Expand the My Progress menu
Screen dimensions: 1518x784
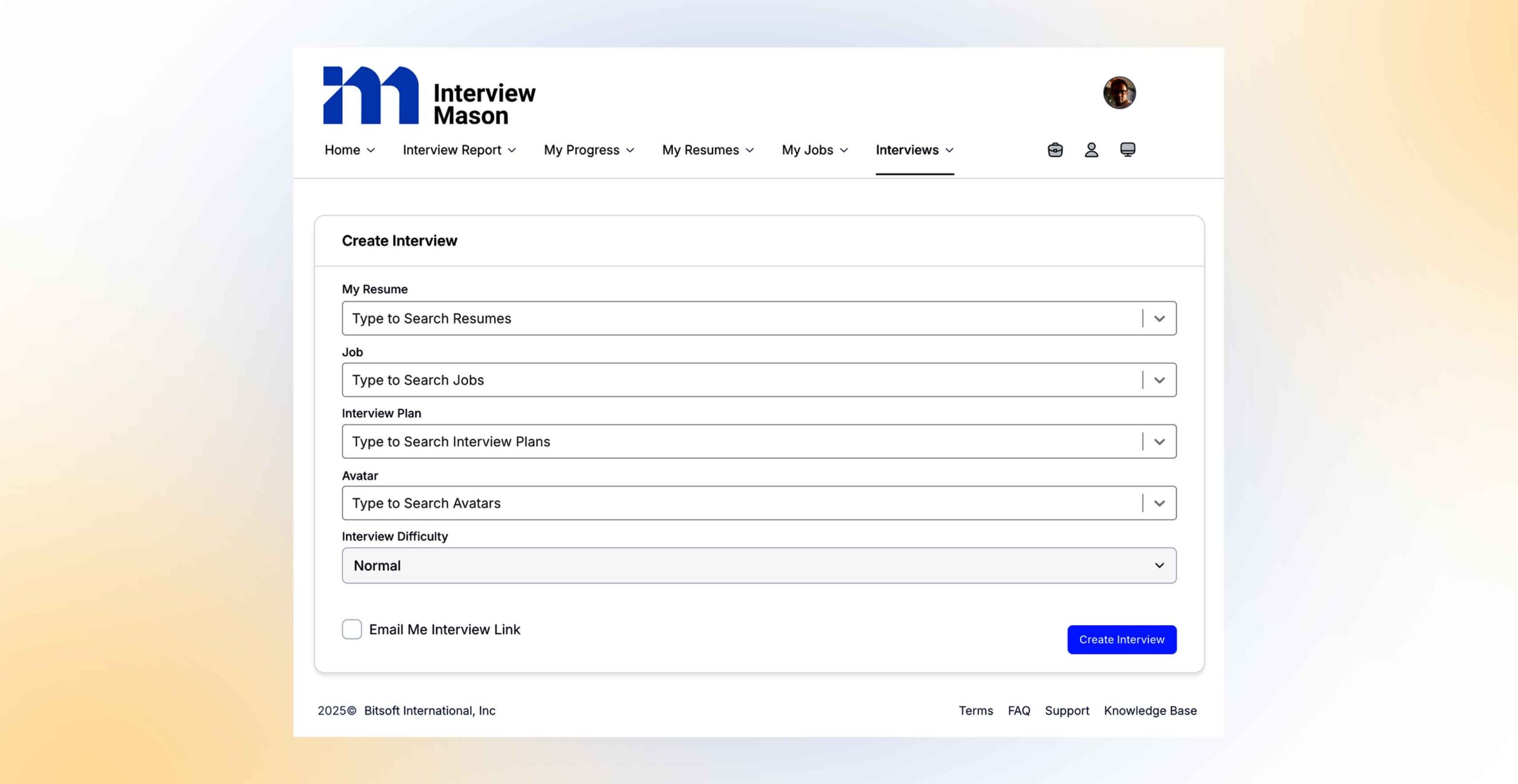pos(589,151)
